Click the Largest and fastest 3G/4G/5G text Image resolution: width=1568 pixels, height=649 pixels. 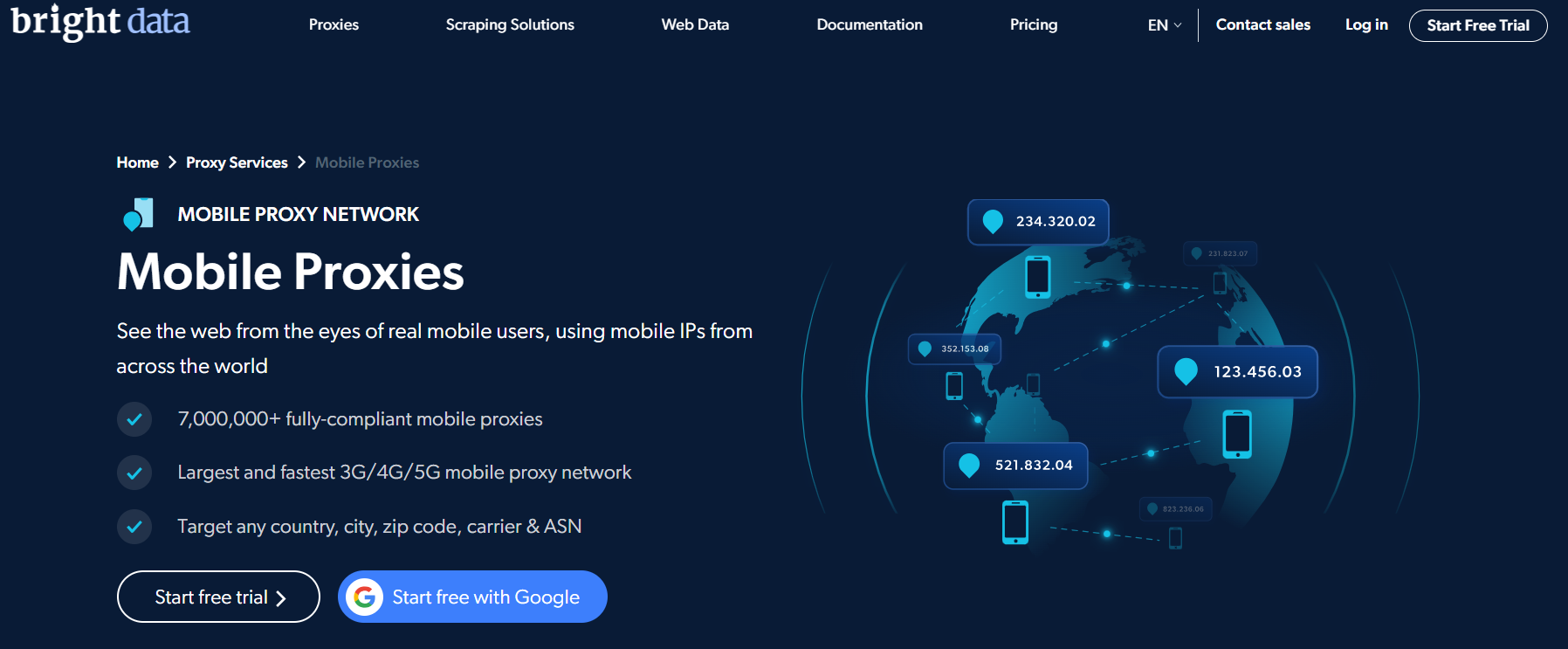tap(404, 473)
